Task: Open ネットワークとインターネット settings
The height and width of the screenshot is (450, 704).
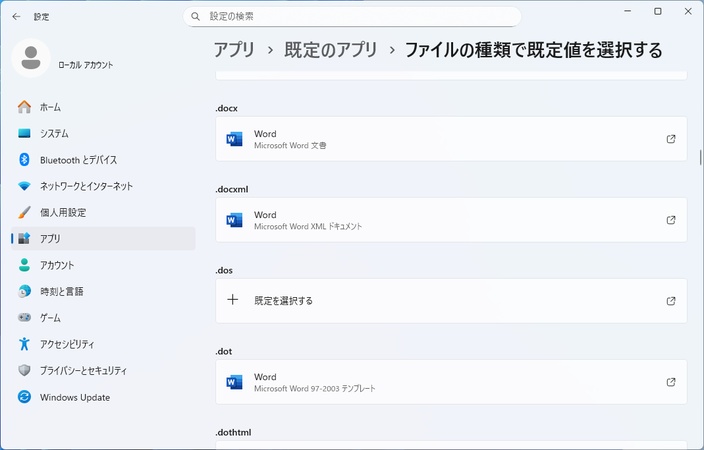Action: 103,186
